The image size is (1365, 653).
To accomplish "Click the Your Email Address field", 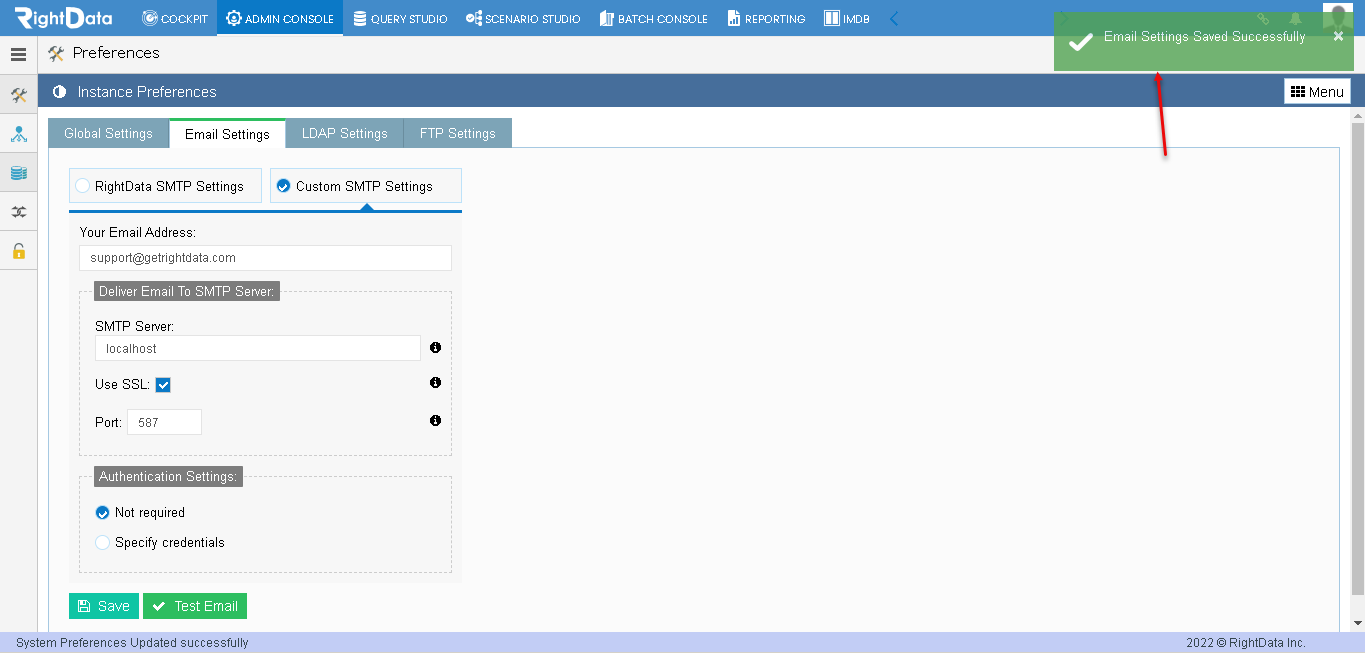I will click(x=265, y=258).
